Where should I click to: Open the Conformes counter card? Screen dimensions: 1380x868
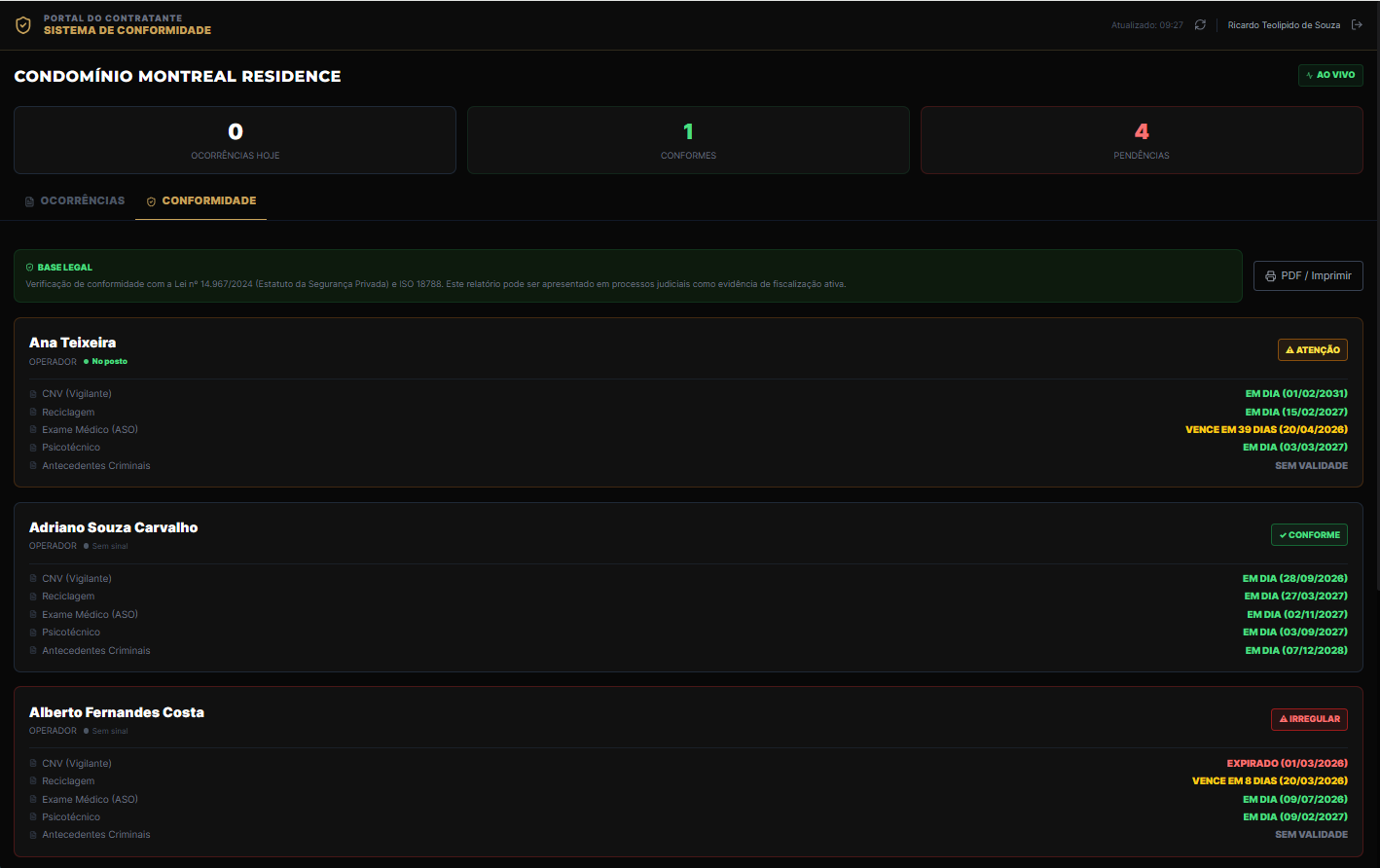click(688, 140)
